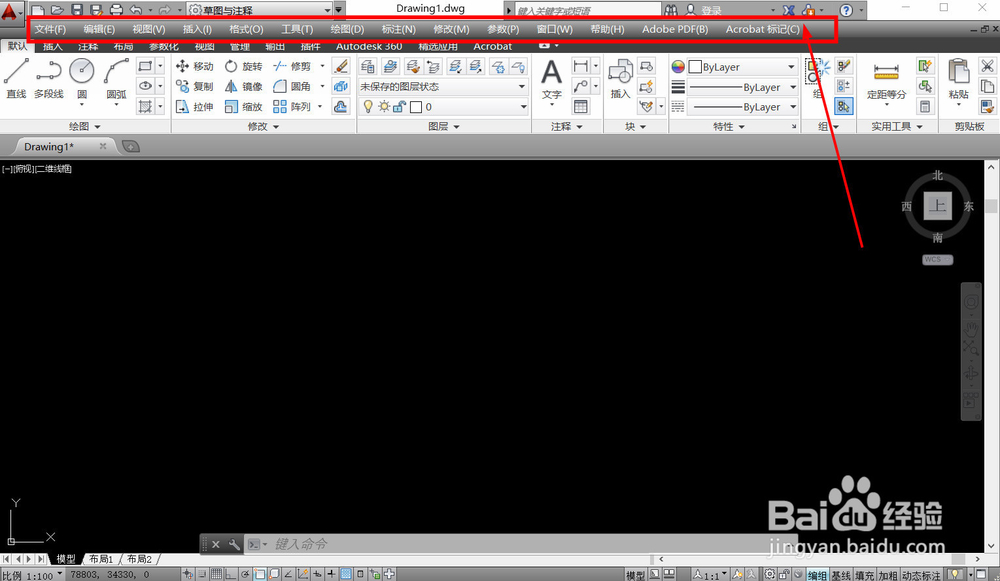The width and height of the screenshot is (1000, 581).
Task: Click the 上 face of the ViewCube
Action: coord(937,205)
